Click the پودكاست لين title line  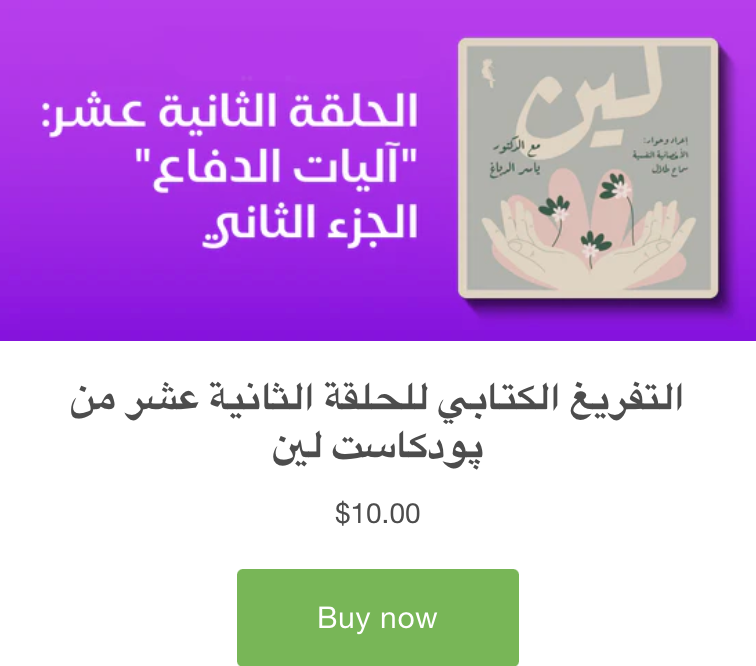pos(378,450)
